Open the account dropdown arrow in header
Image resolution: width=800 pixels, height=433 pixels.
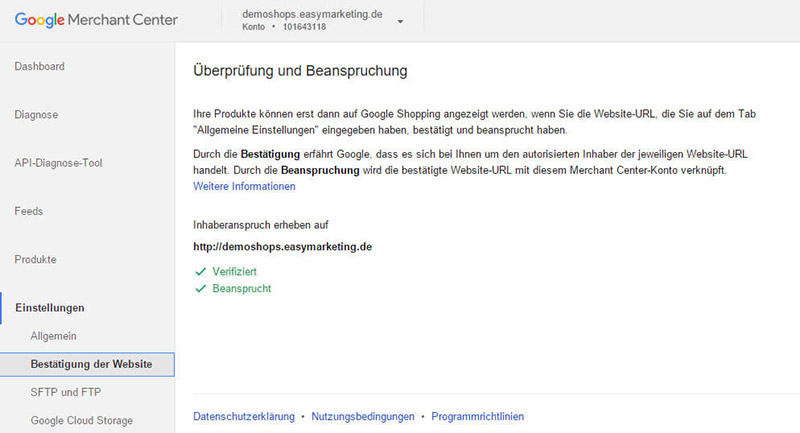click(400, 21)
